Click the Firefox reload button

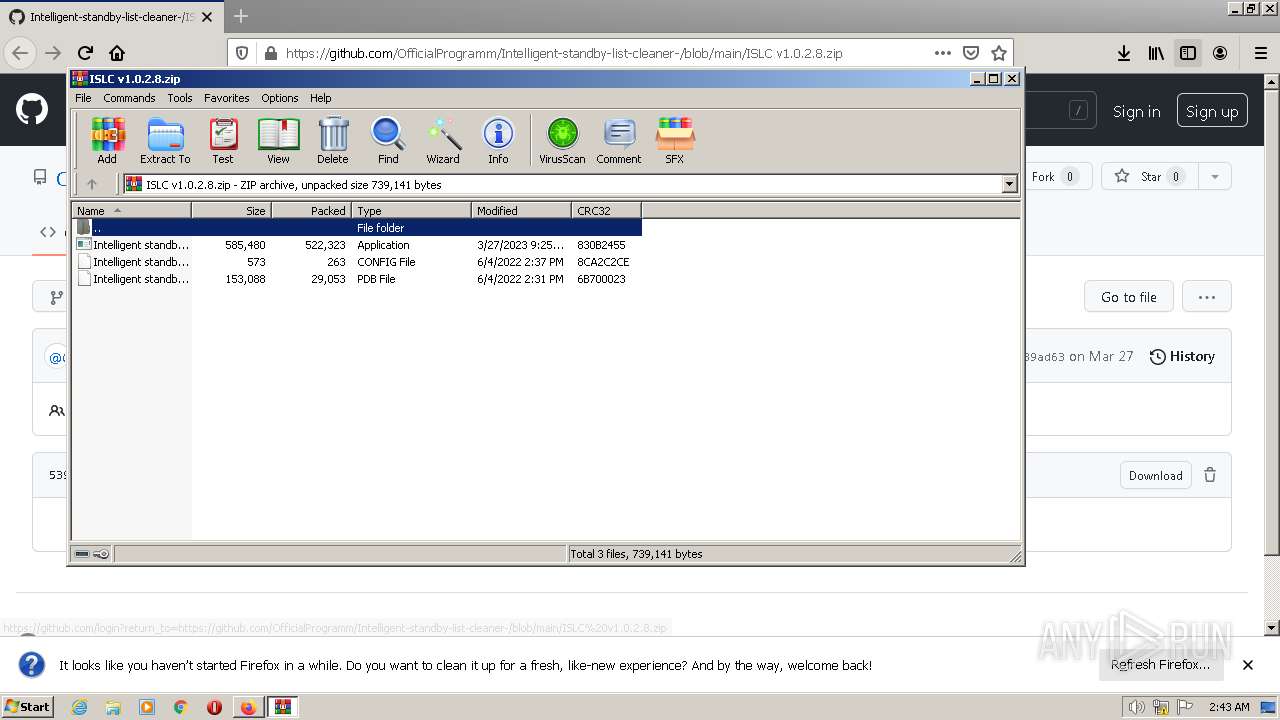click(85, 53)
